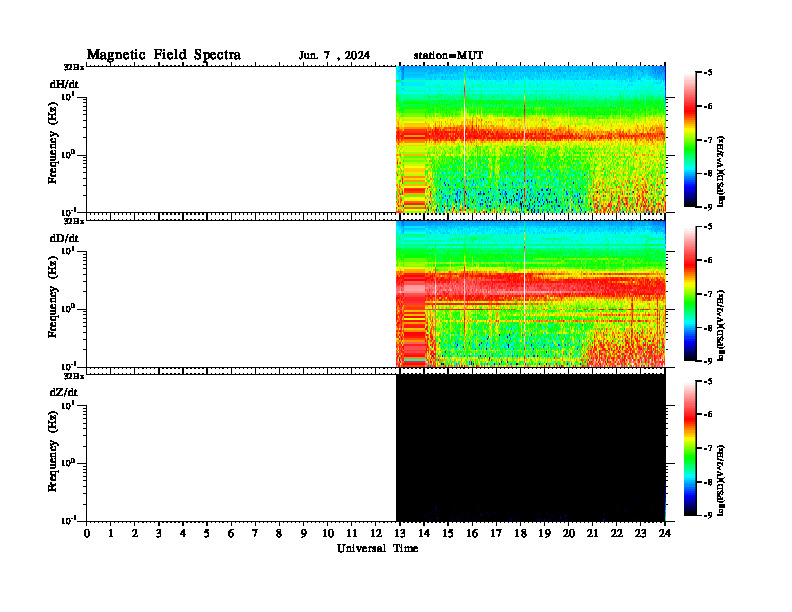Click the log PSD label beside dZ/dt color bar
792x612 pixels.
tap(721, 480)
